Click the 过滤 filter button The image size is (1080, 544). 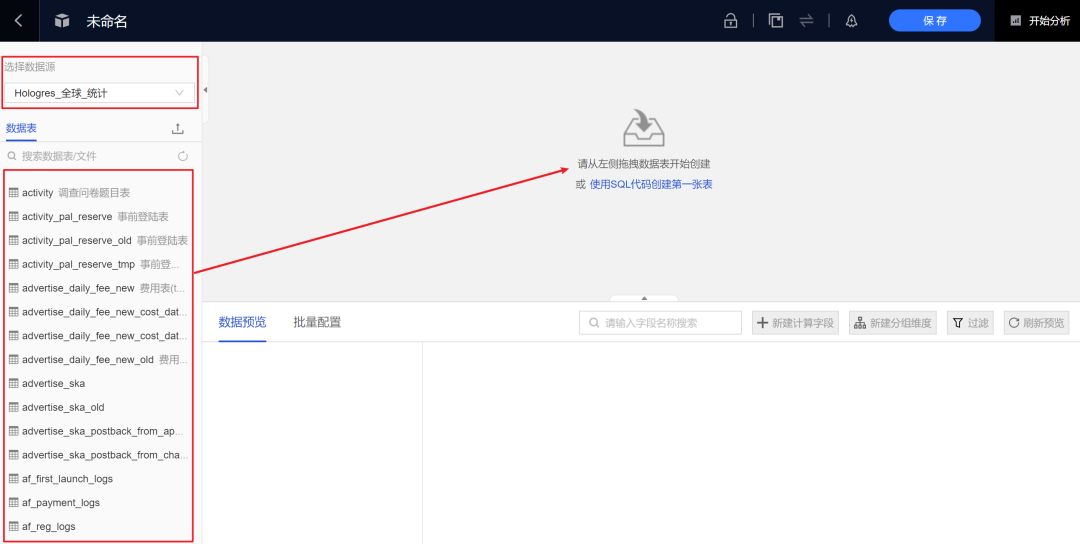pyautogui.click(x=970, y=323)
